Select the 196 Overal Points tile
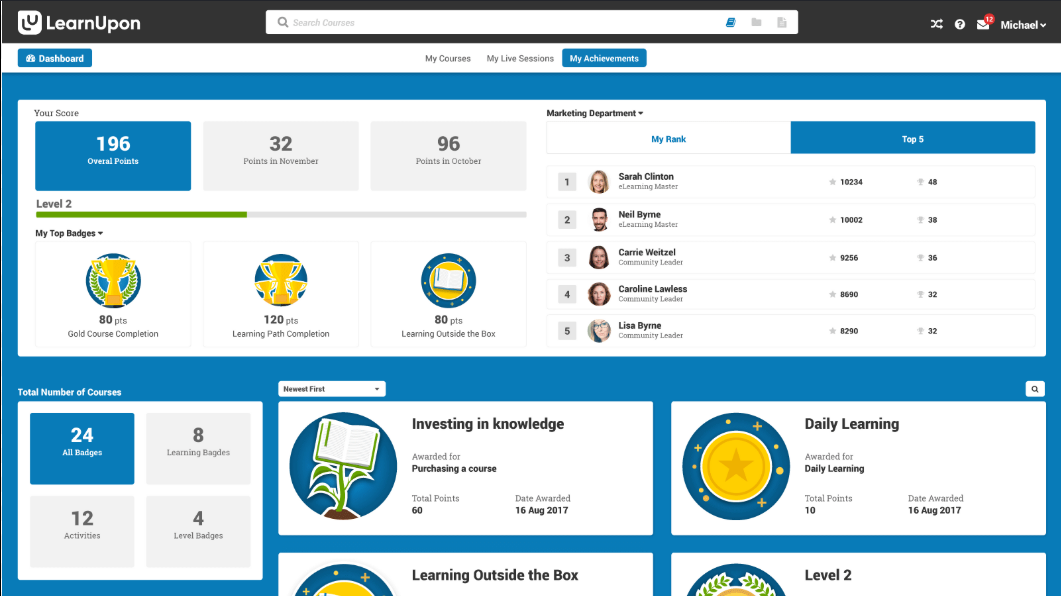This screenshot has height=596, width=1061. (113, 156)
